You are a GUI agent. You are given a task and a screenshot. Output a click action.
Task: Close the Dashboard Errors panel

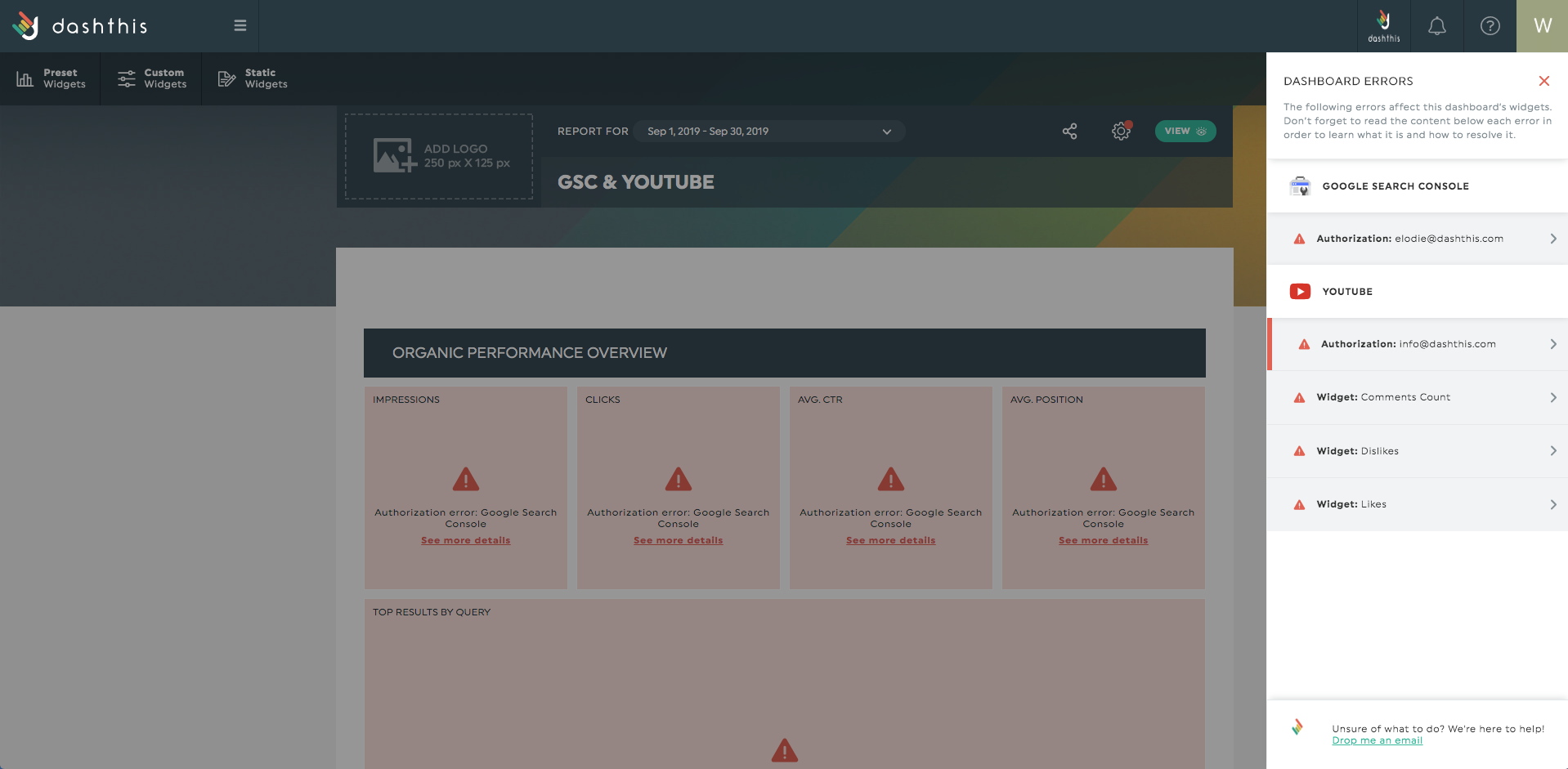(x=1544, y=81)
